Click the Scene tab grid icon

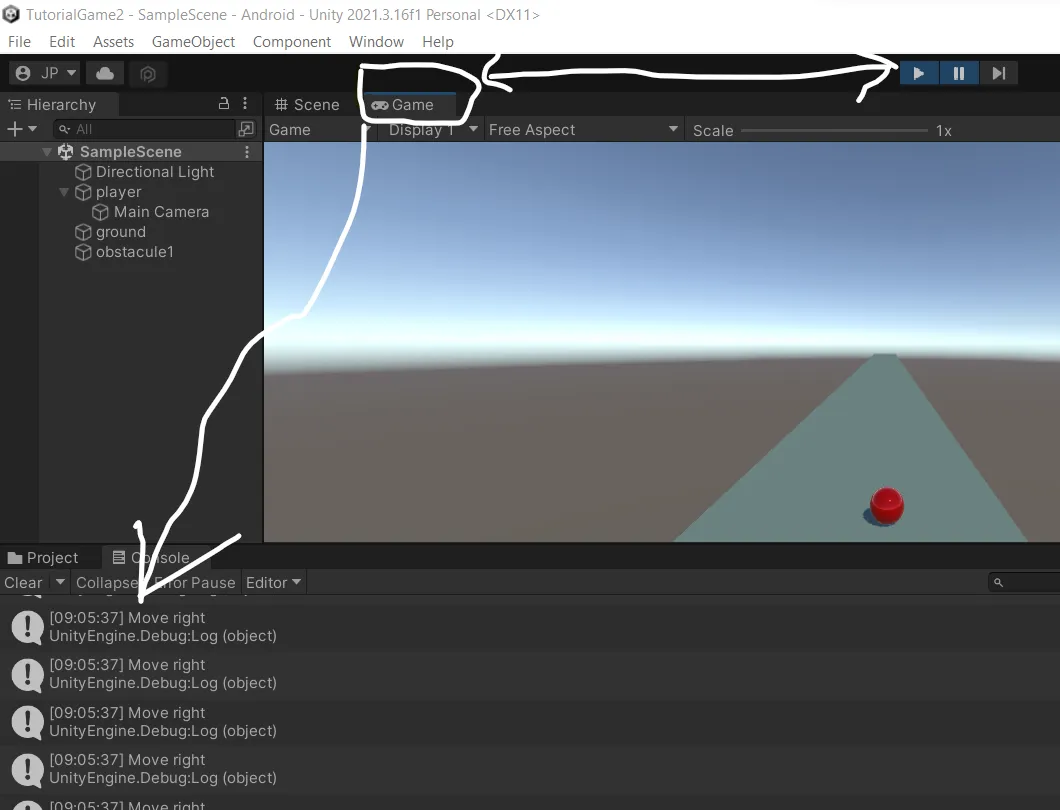[x=281, y=105]
